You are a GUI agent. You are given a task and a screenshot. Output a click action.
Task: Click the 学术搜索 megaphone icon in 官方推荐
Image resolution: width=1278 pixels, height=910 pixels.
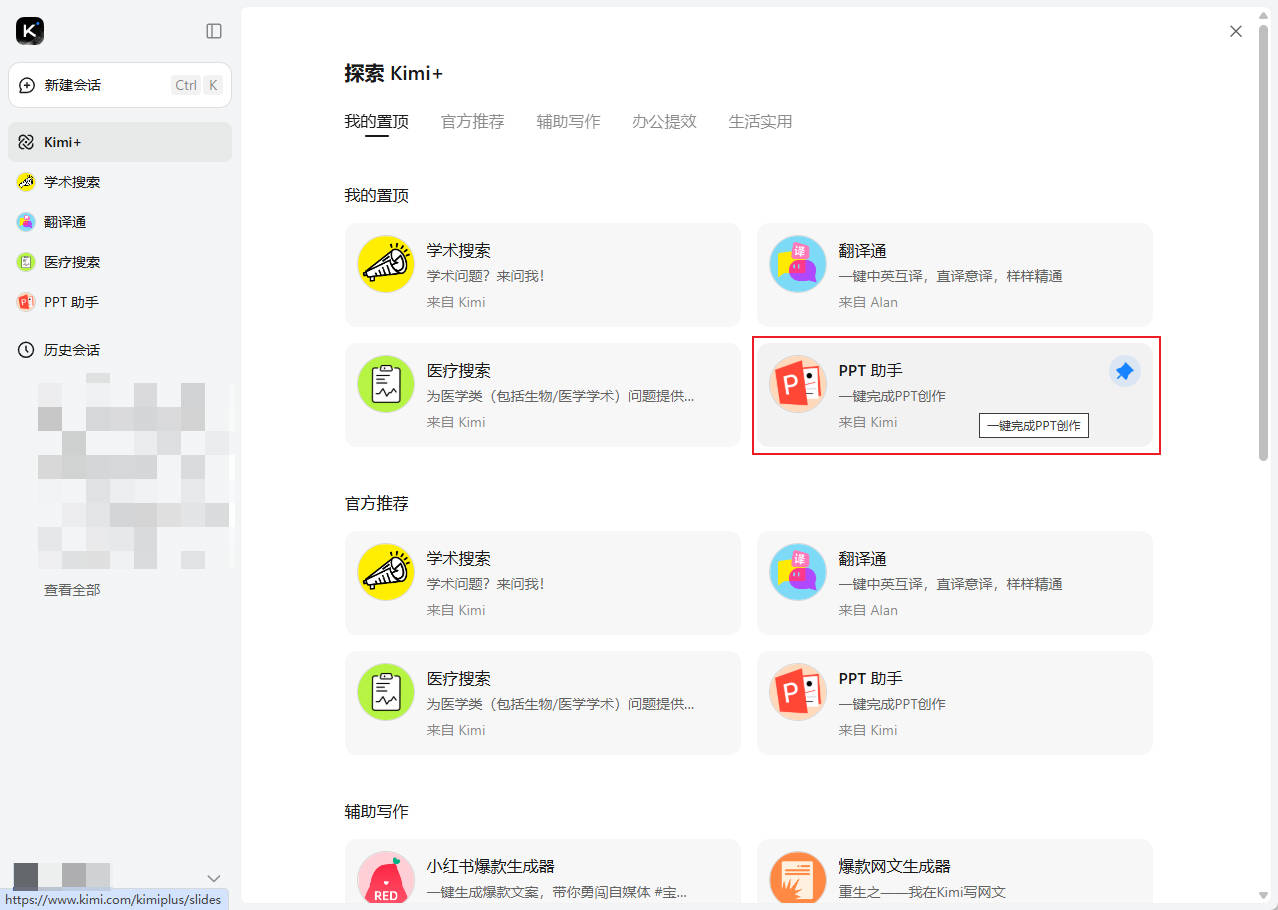tap(386, 572)
